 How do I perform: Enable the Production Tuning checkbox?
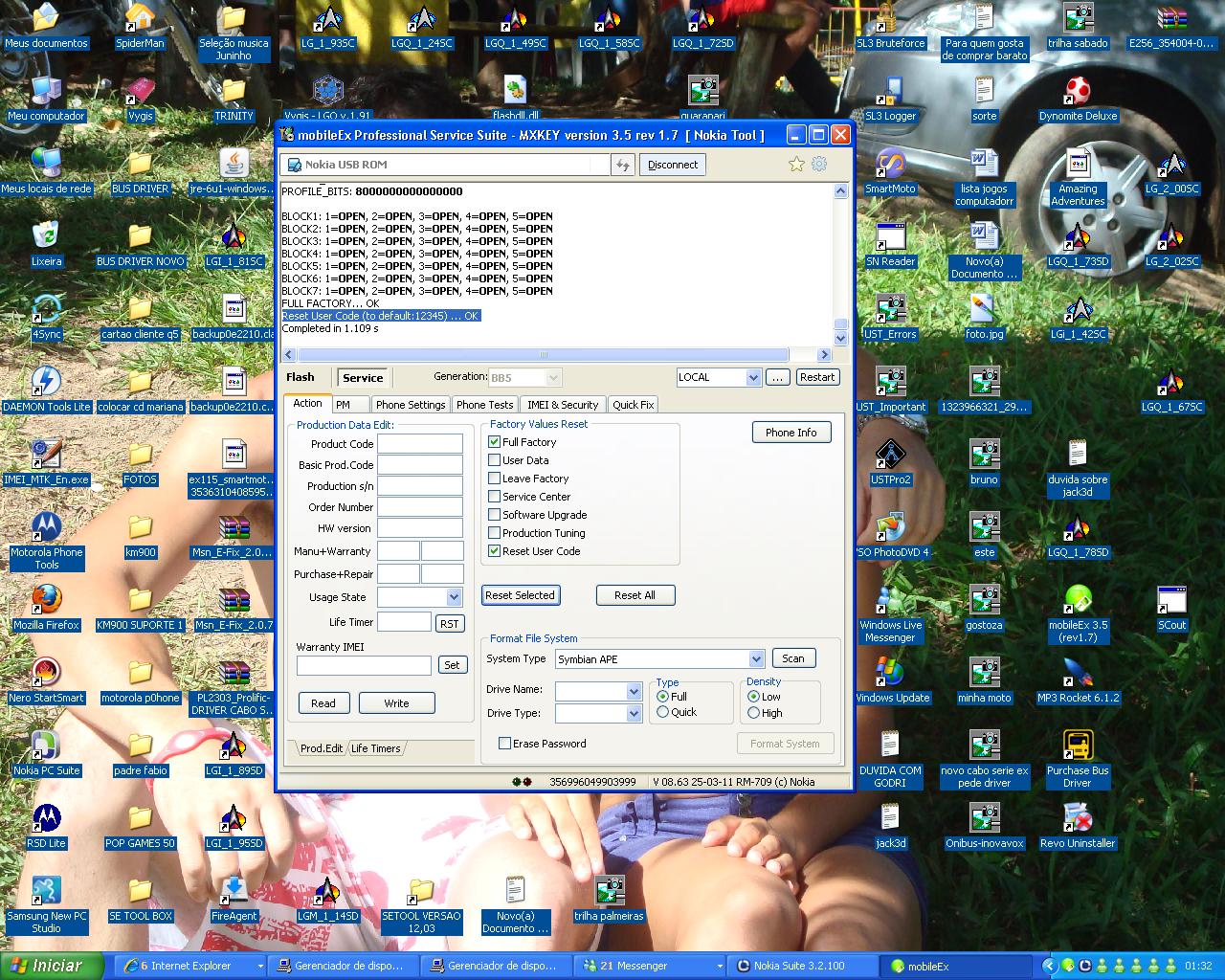click(495, 533)
